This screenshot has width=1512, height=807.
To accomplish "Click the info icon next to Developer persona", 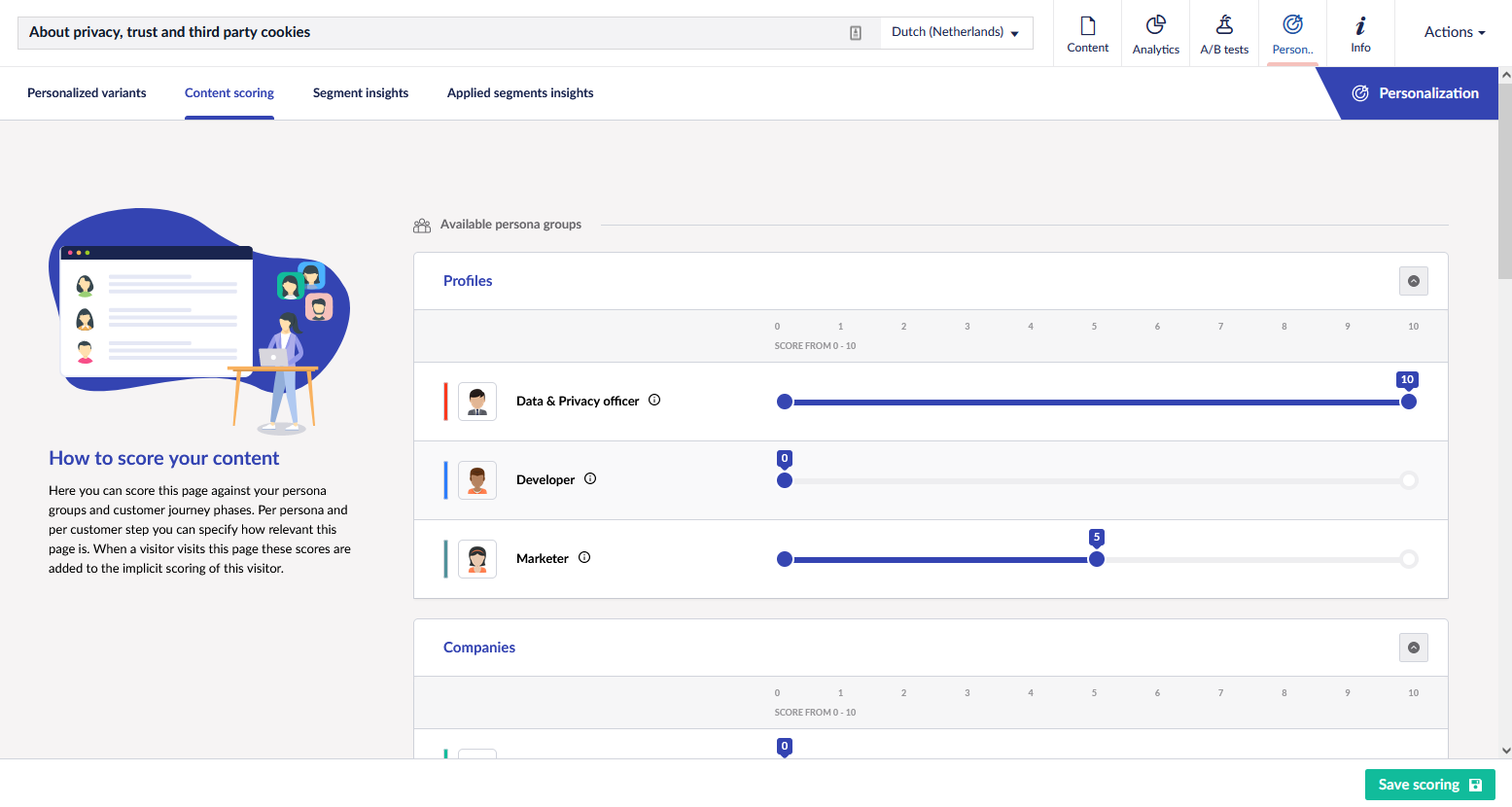I will 590,478.
